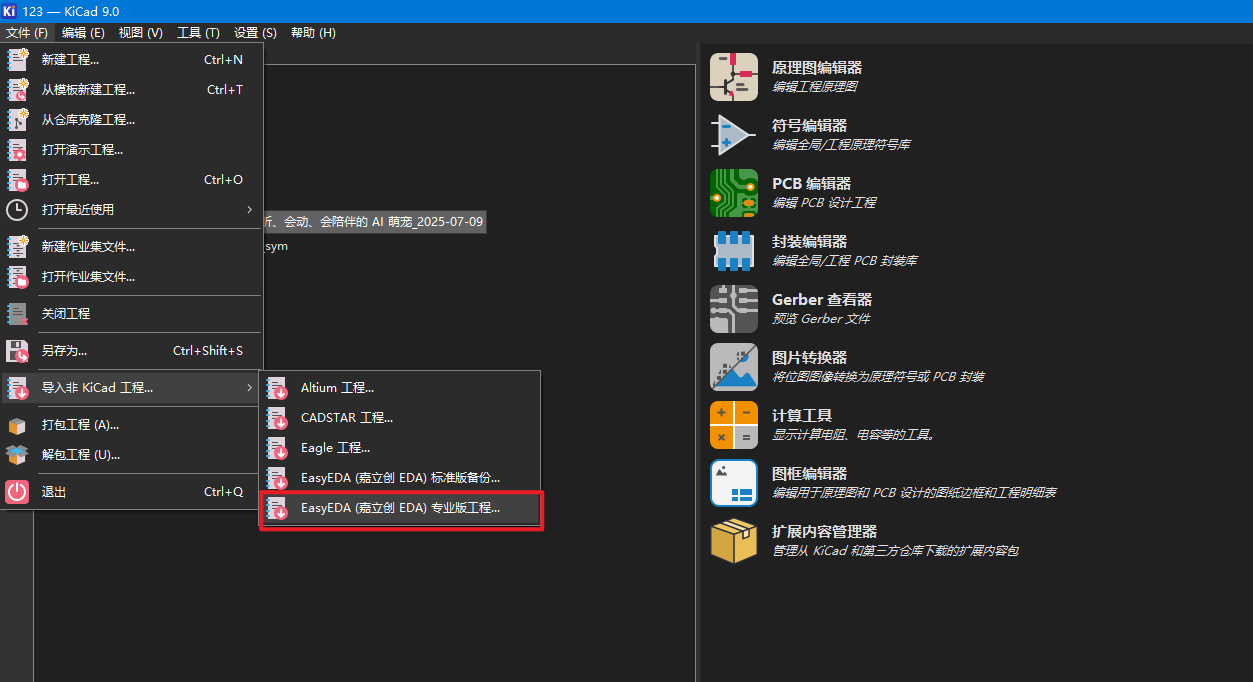Open the 设置 (S) menu
Image resolution: width=1253 pixels, height=682 pixels.
point(255,33)
